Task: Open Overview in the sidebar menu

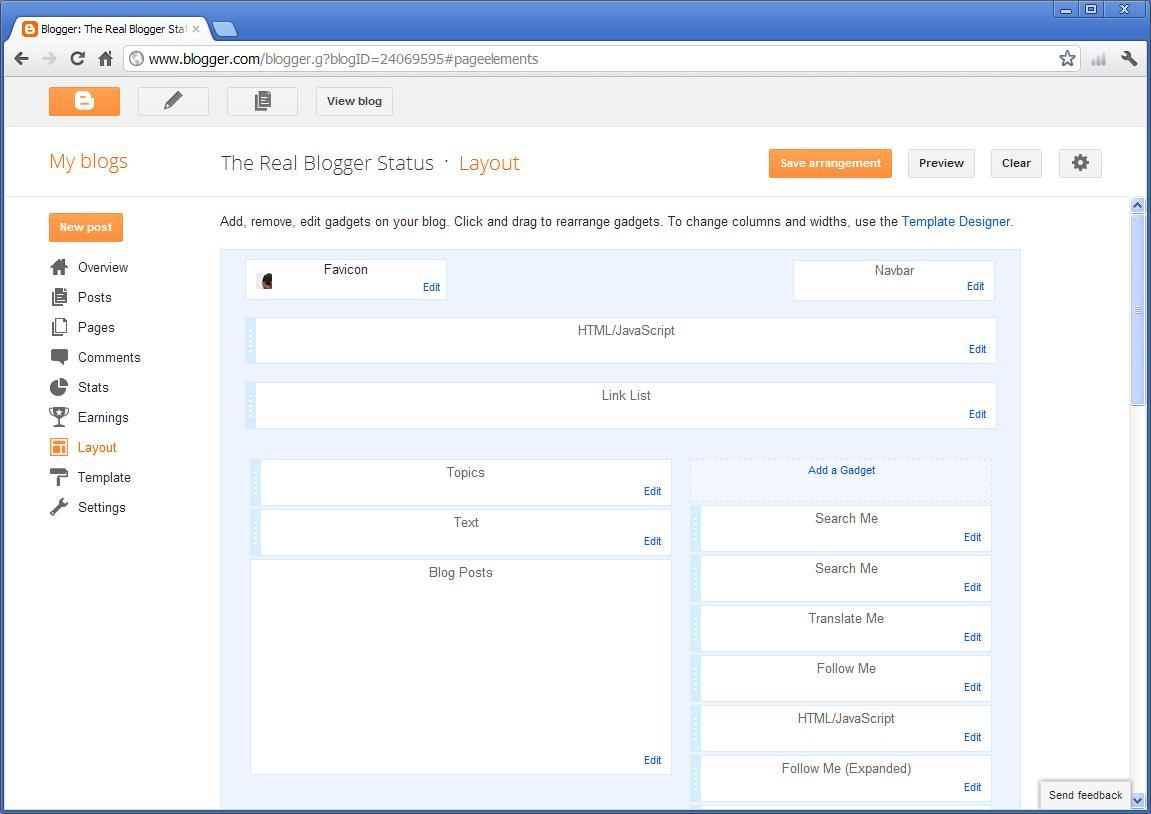Action: [x=103, y=268]
